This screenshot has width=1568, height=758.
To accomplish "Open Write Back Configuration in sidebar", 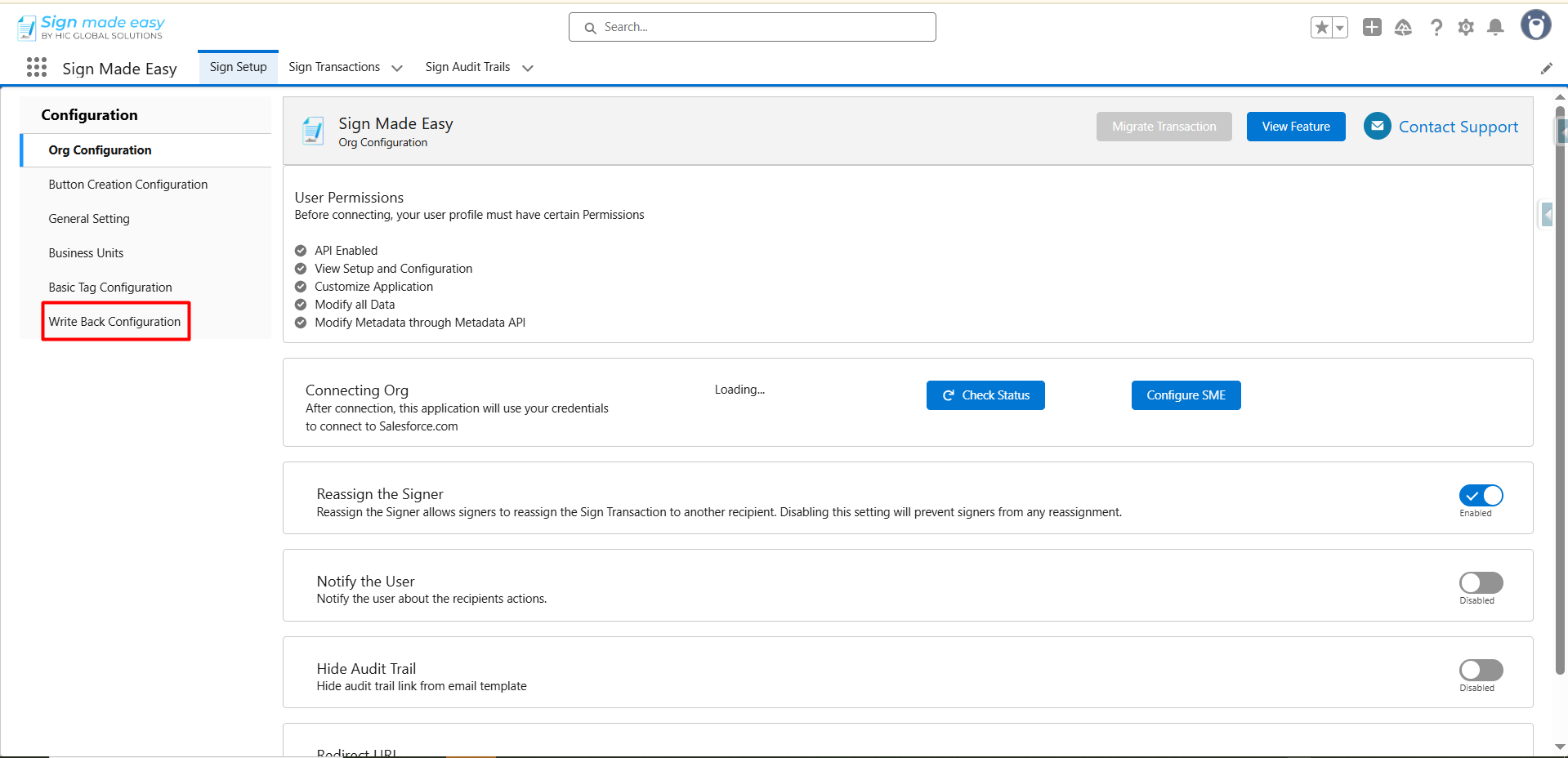I will click(114, 322).
